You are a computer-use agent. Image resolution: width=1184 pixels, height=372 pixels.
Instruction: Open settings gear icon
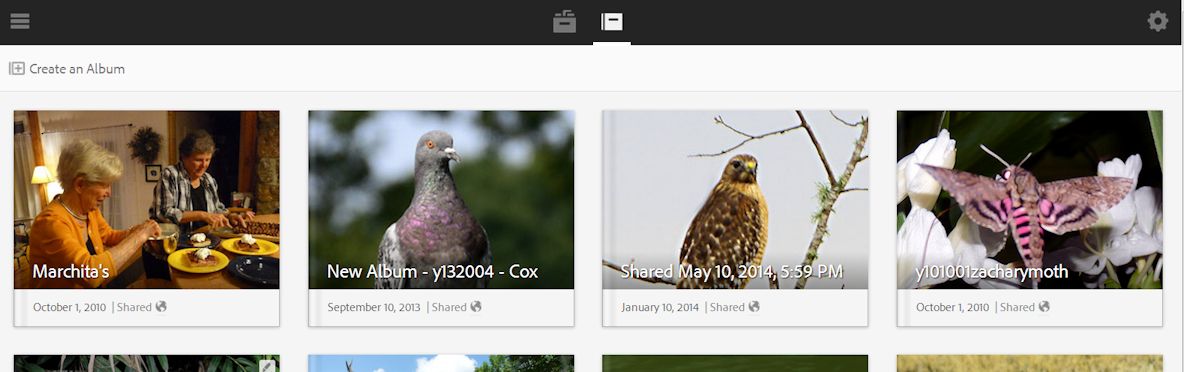[x=1158, y=21]
